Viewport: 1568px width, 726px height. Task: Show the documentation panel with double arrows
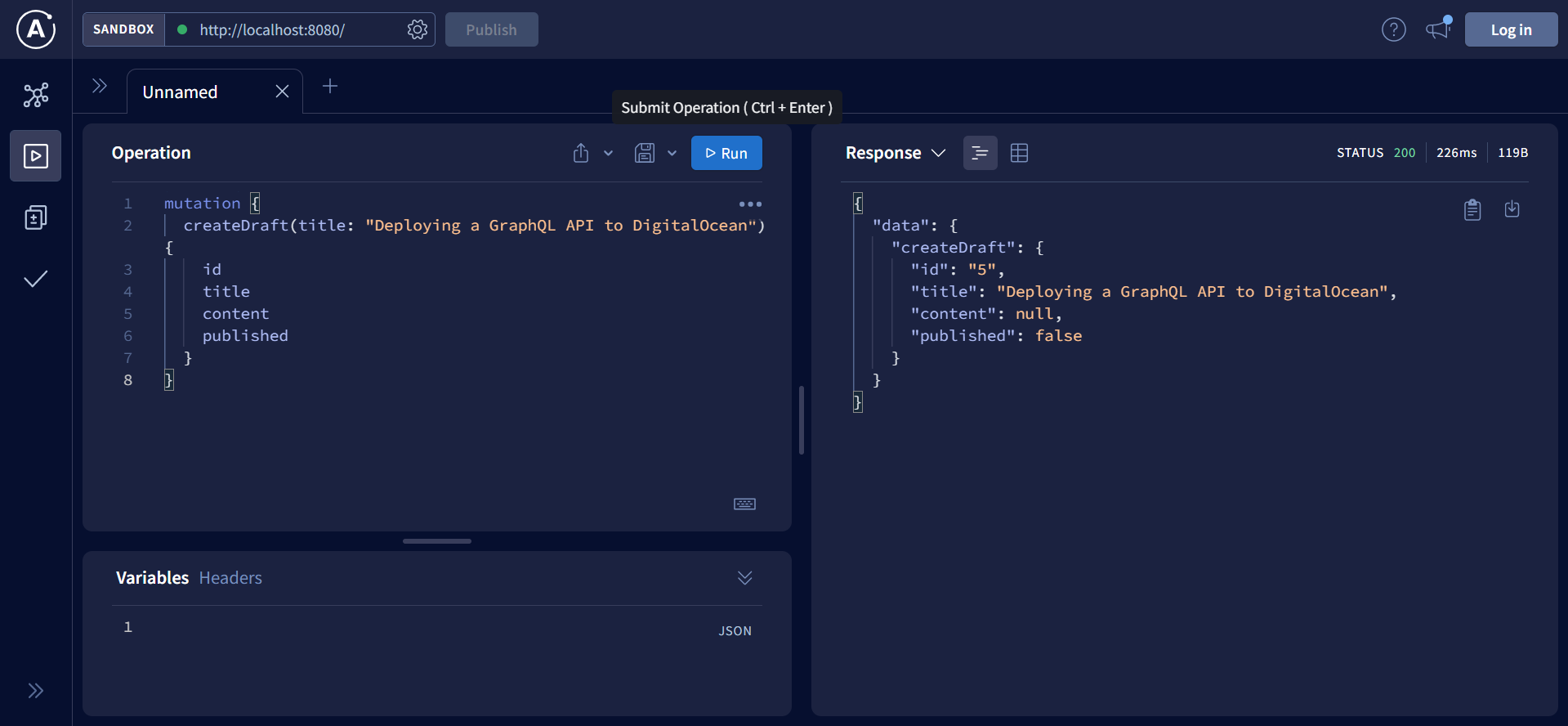100,86
